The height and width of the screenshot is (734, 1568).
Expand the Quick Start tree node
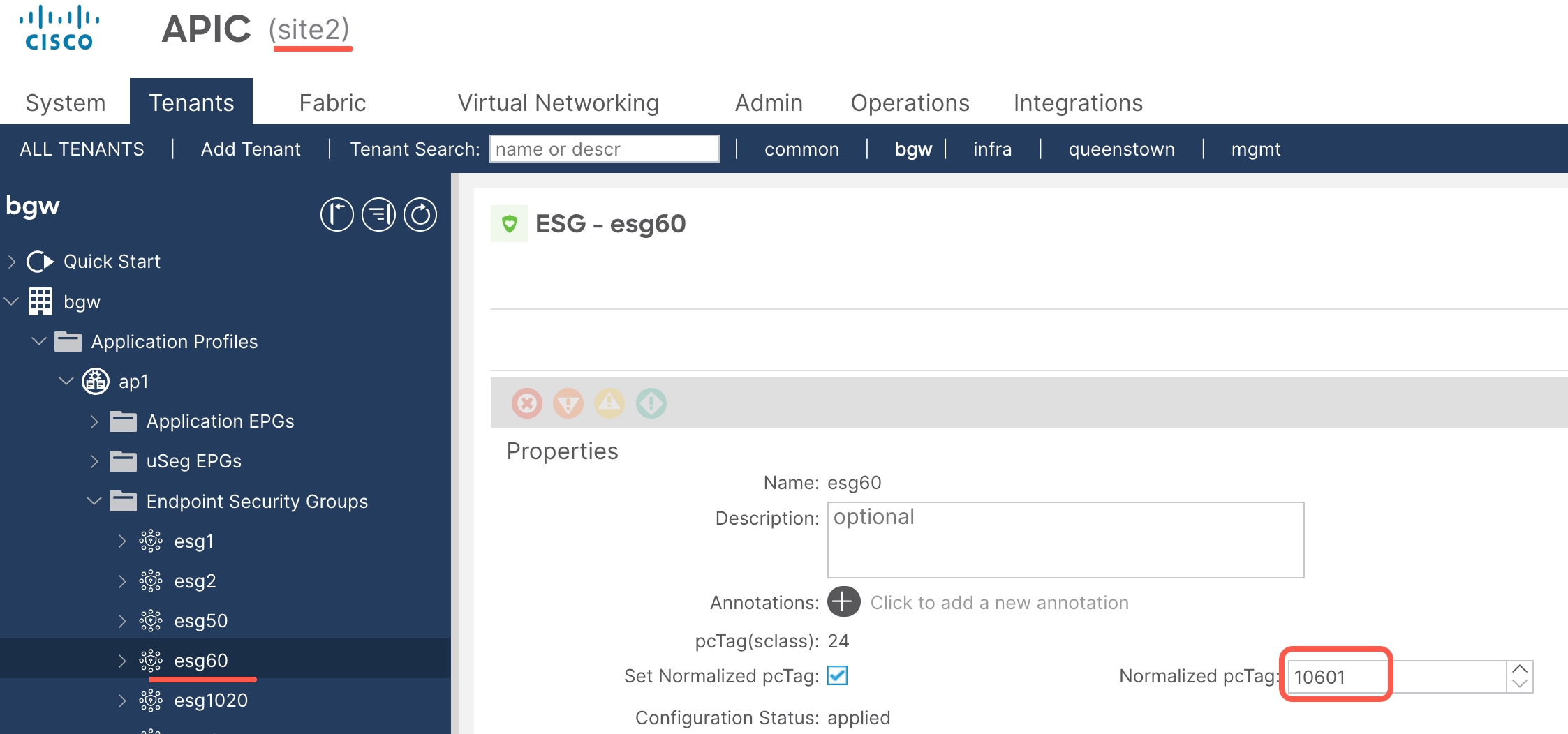click(11, 262)
